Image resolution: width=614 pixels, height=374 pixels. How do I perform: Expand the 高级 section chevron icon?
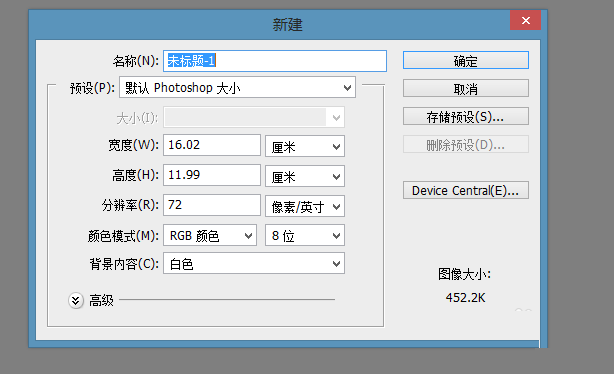[76, 301]
